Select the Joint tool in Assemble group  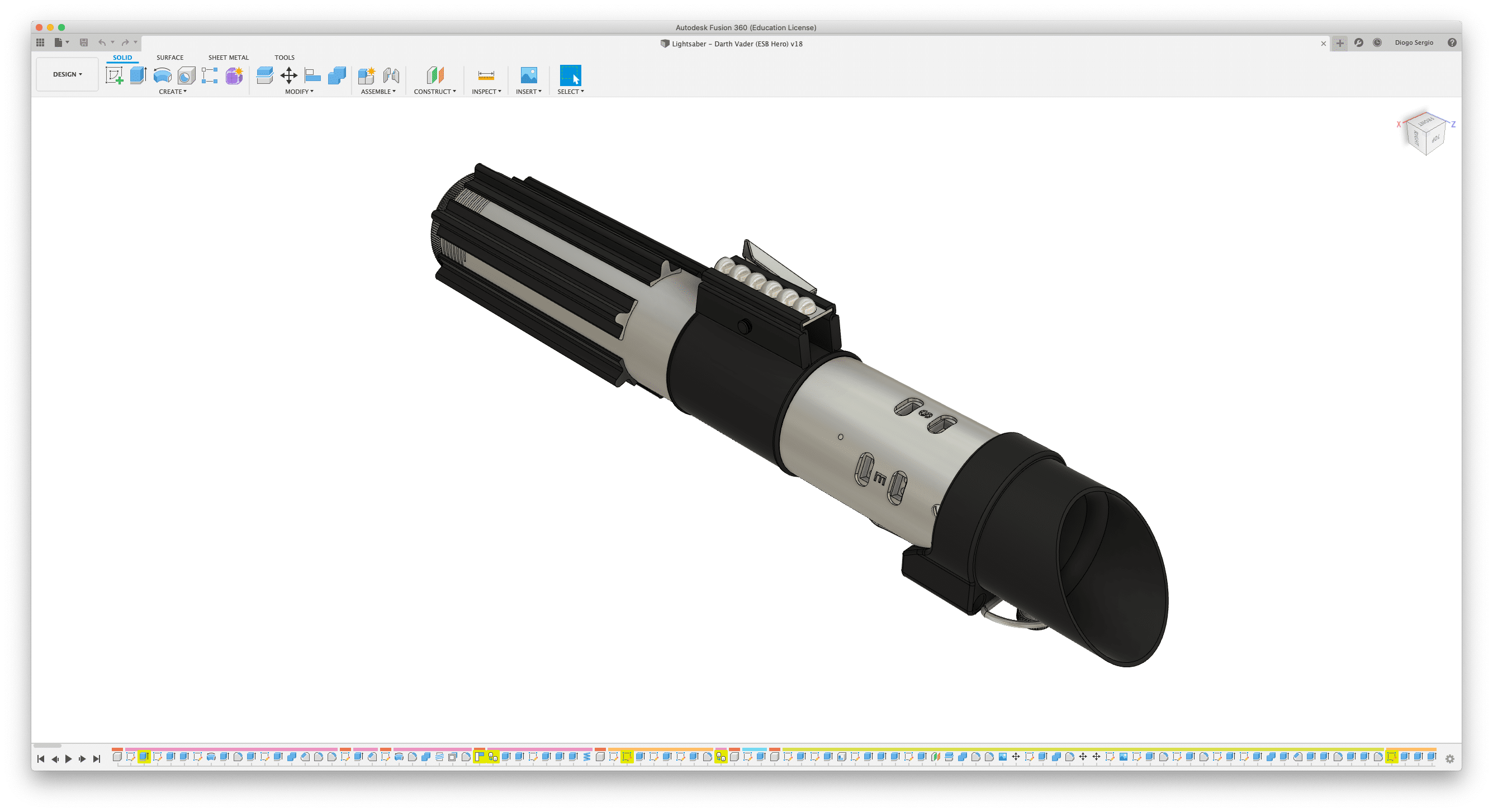coord(391,75)
